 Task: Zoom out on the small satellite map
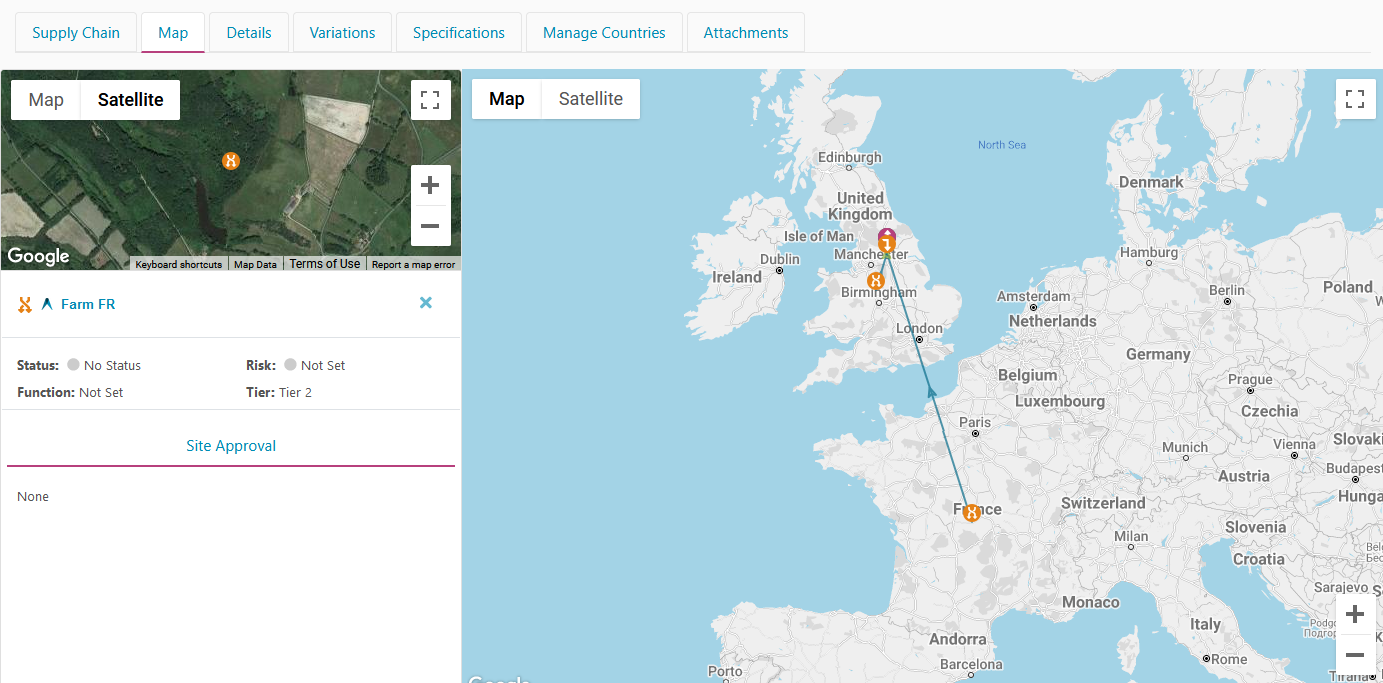430,226
